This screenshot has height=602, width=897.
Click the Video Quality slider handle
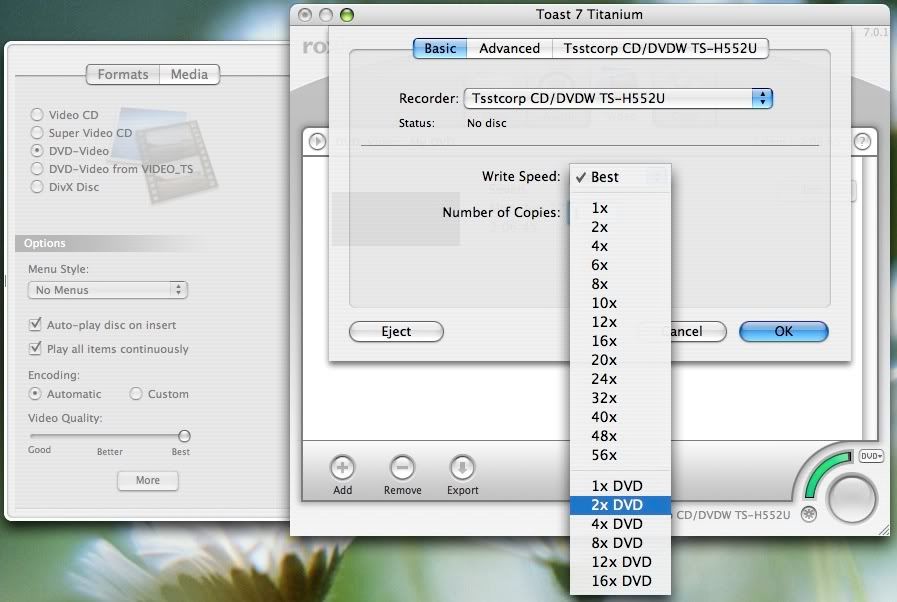[x=184, y=436]
